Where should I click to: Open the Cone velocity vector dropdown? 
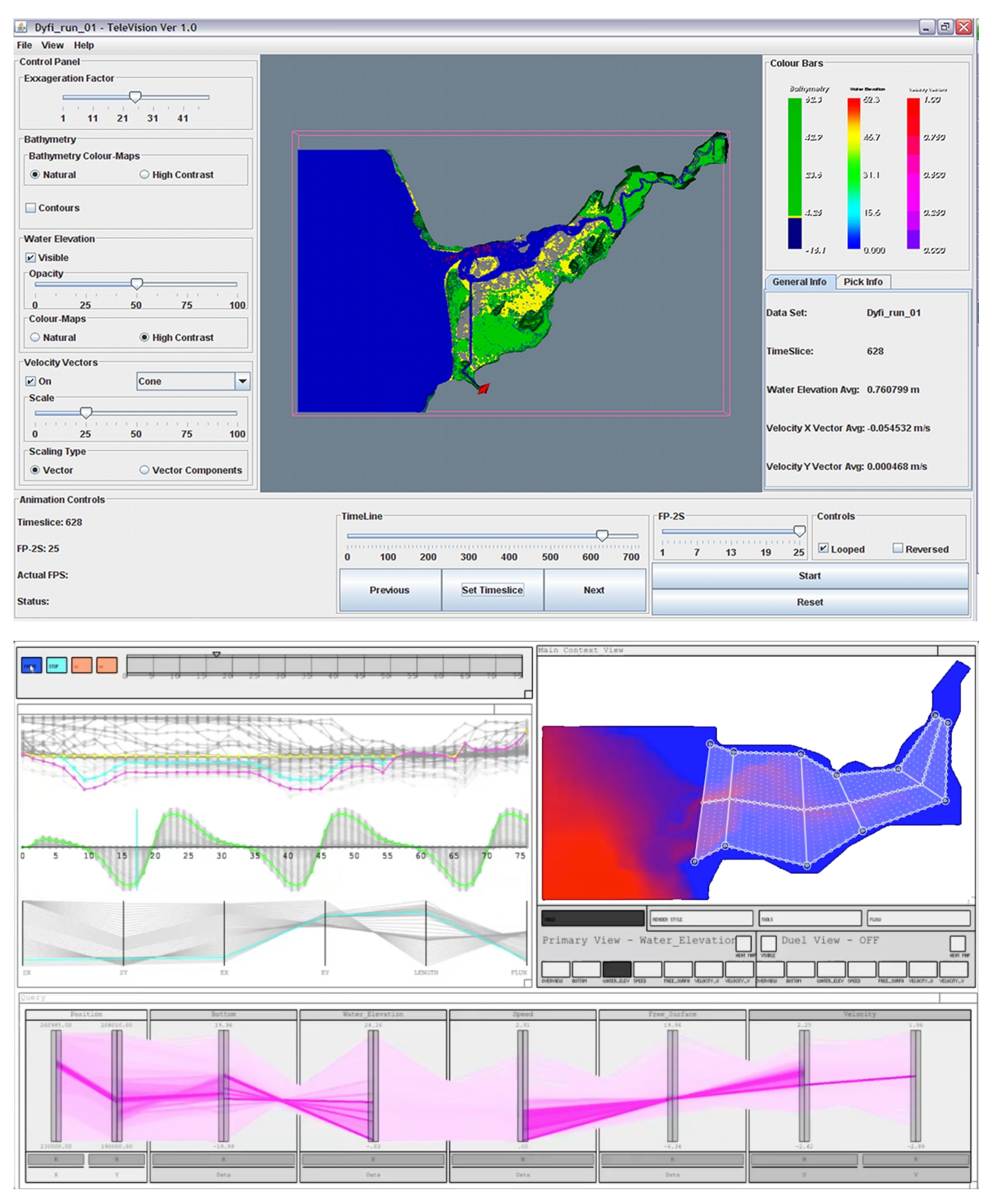coord(243,381)
